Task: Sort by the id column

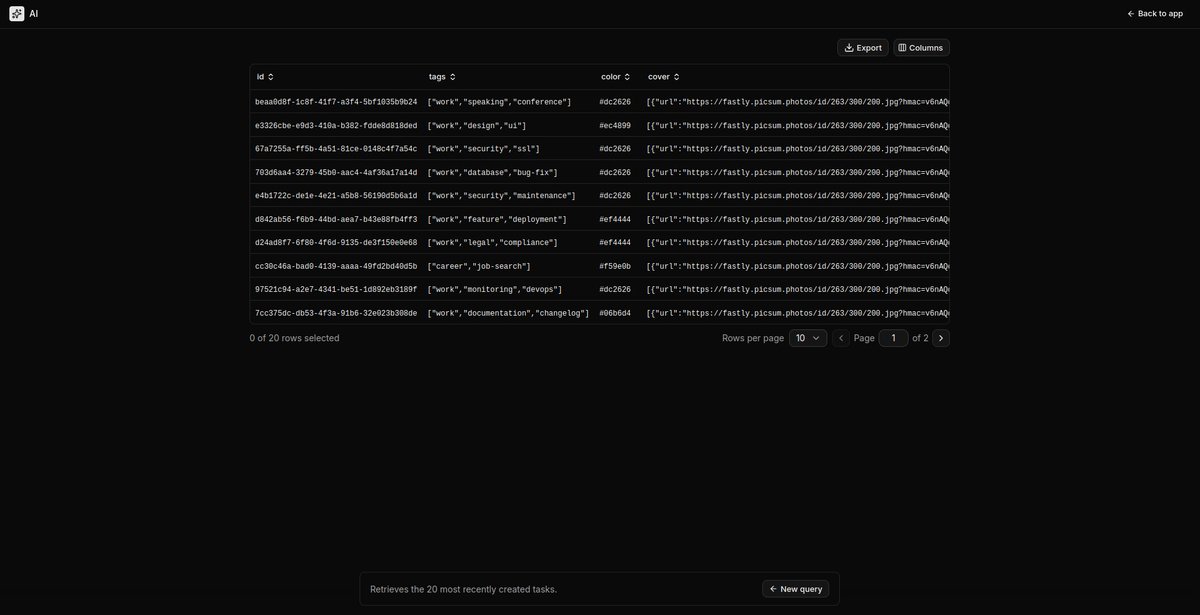Action: (x=265, y=77)
